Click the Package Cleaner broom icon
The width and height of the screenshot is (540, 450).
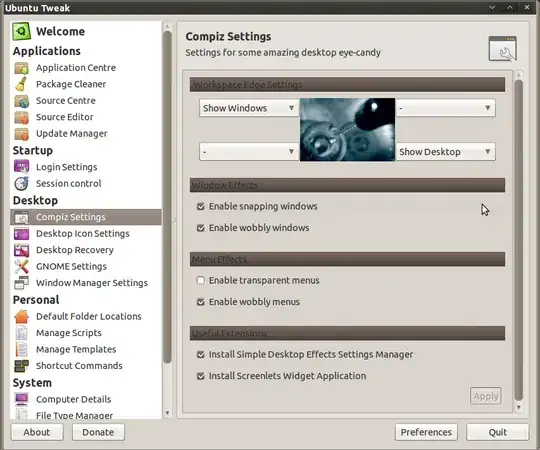21,84
